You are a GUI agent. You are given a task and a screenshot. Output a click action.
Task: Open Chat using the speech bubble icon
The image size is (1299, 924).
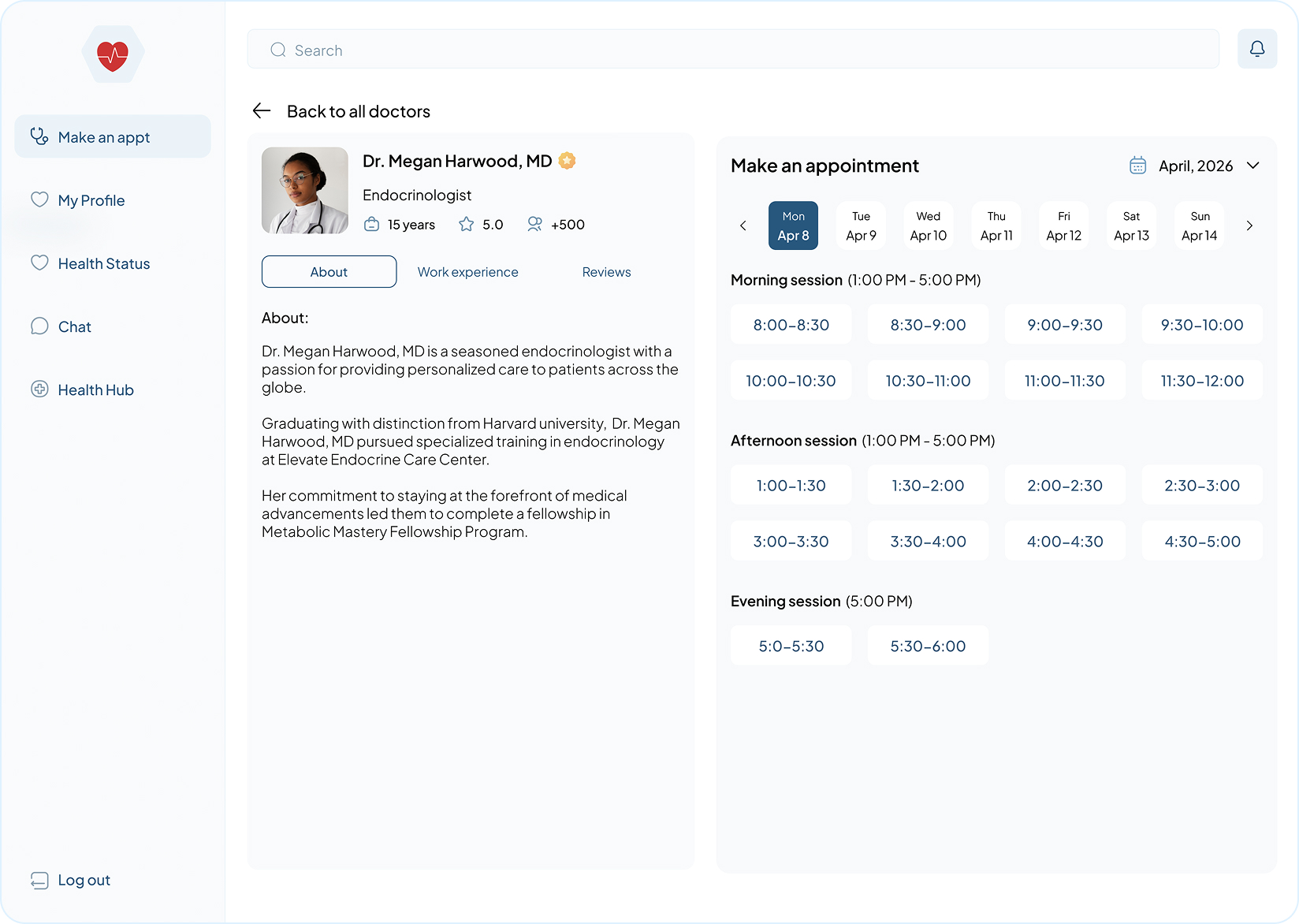click(x=39, y=326)
